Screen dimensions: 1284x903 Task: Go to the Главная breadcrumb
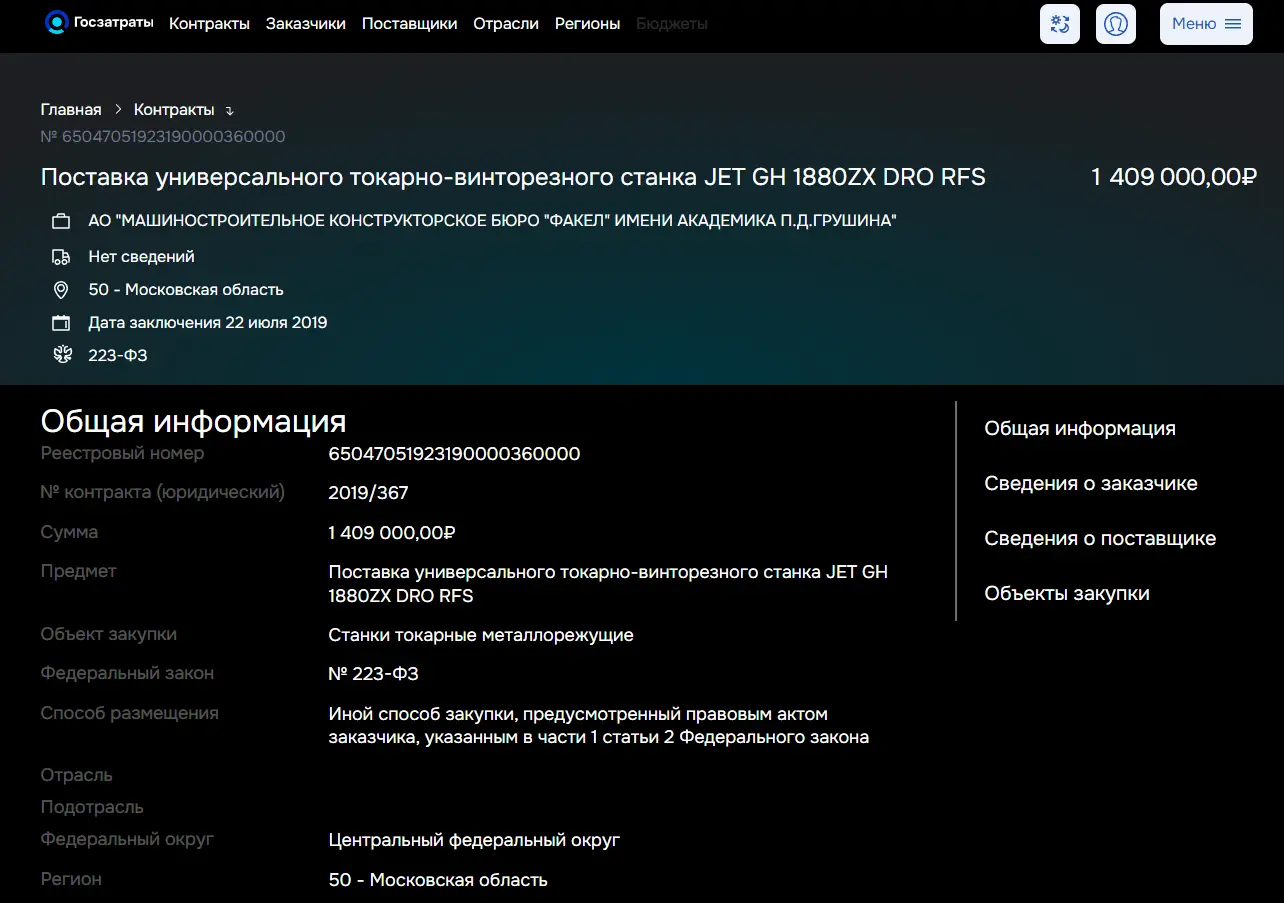tap(71, 109)
